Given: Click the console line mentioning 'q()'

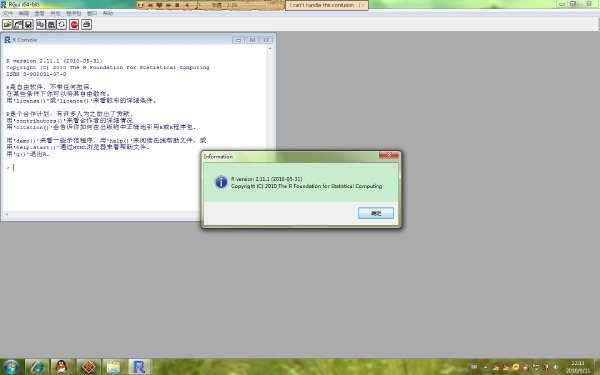Looking at the screenshot, I should [28, 154].
